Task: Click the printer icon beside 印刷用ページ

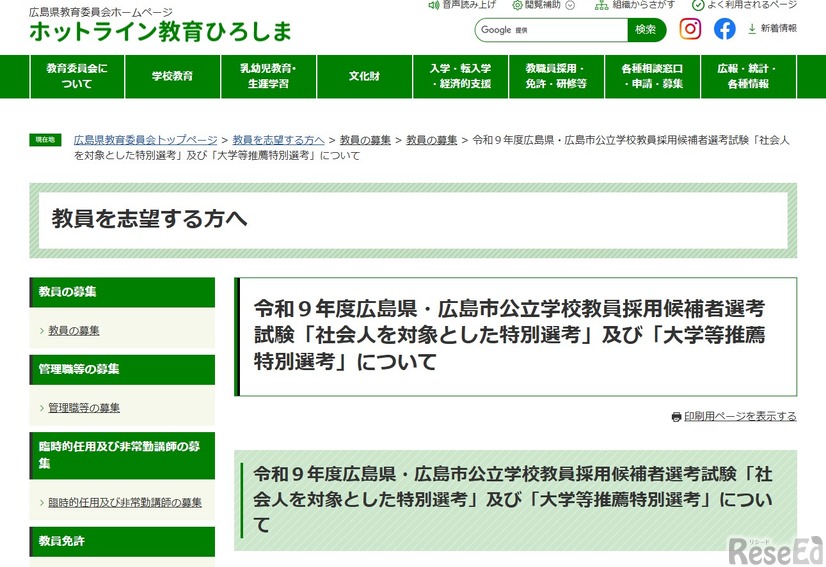Action: click(x=676, y=417)
